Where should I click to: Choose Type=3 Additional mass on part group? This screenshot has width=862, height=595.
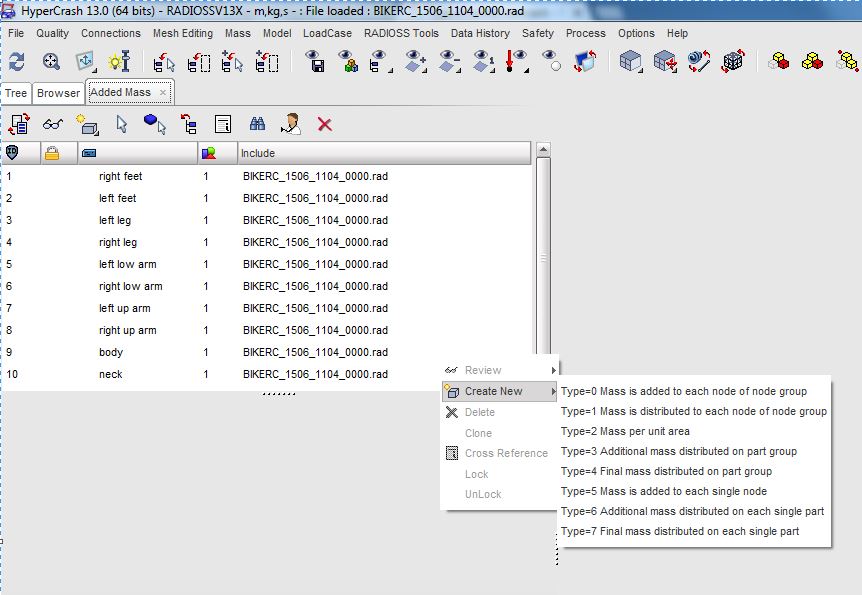(x=678, y=451)
